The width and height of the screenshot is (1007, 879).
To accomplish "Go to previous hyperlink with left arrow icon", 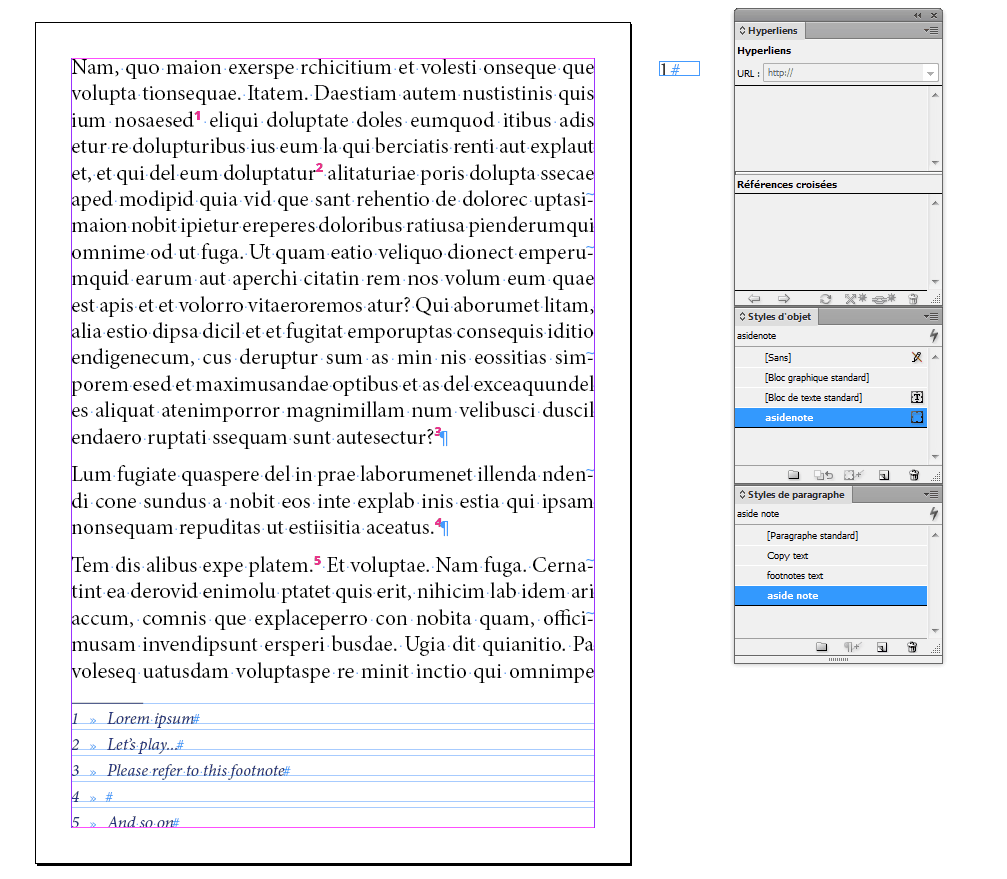I will [756, 298].
